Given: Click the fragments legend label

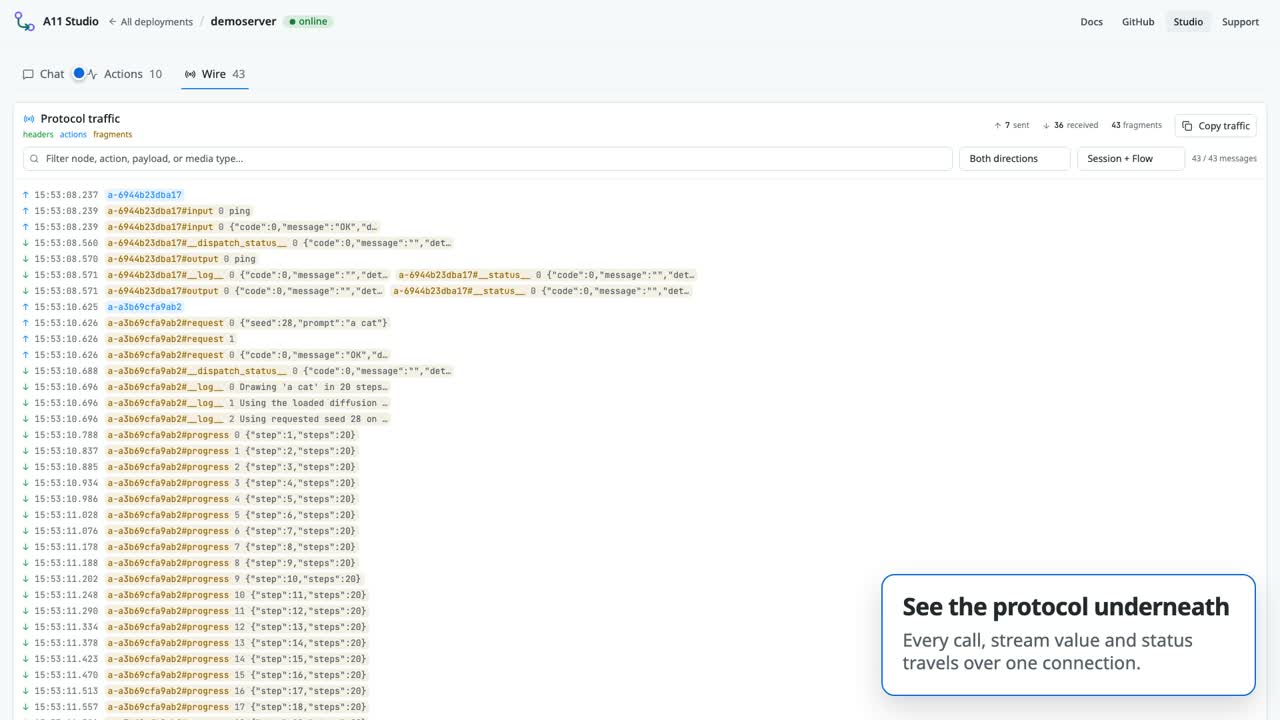Looking at the screenshot, I should (113, 135).
